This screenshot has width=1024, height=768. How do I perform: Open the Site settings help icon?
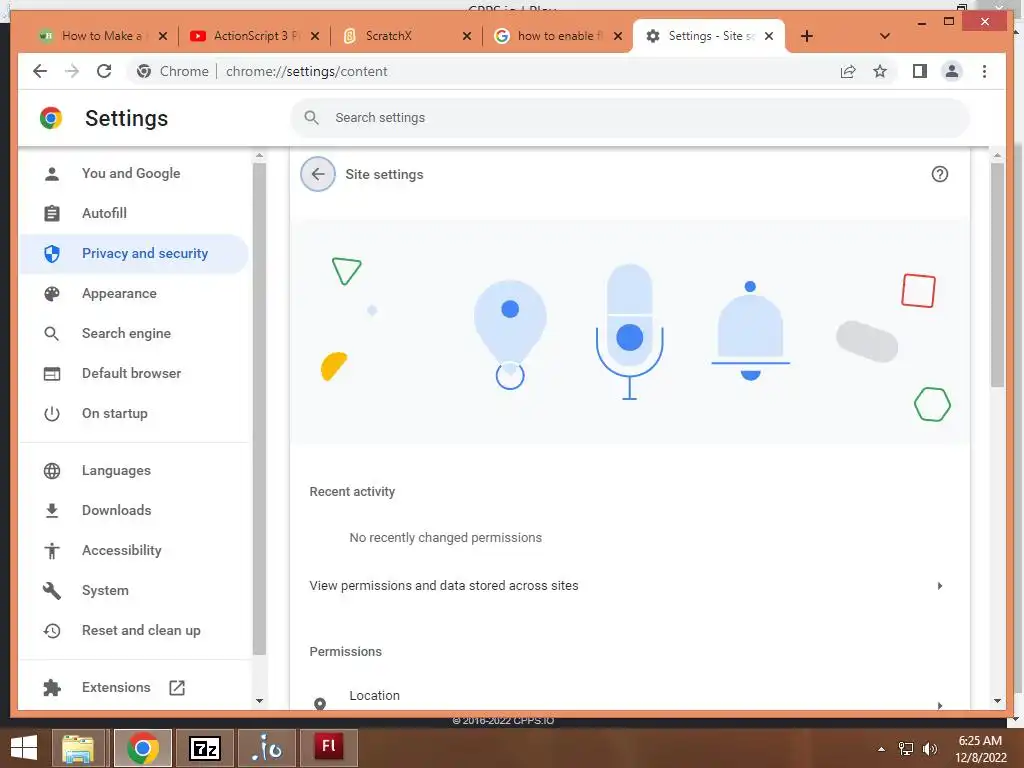click(x=939, y=174)
